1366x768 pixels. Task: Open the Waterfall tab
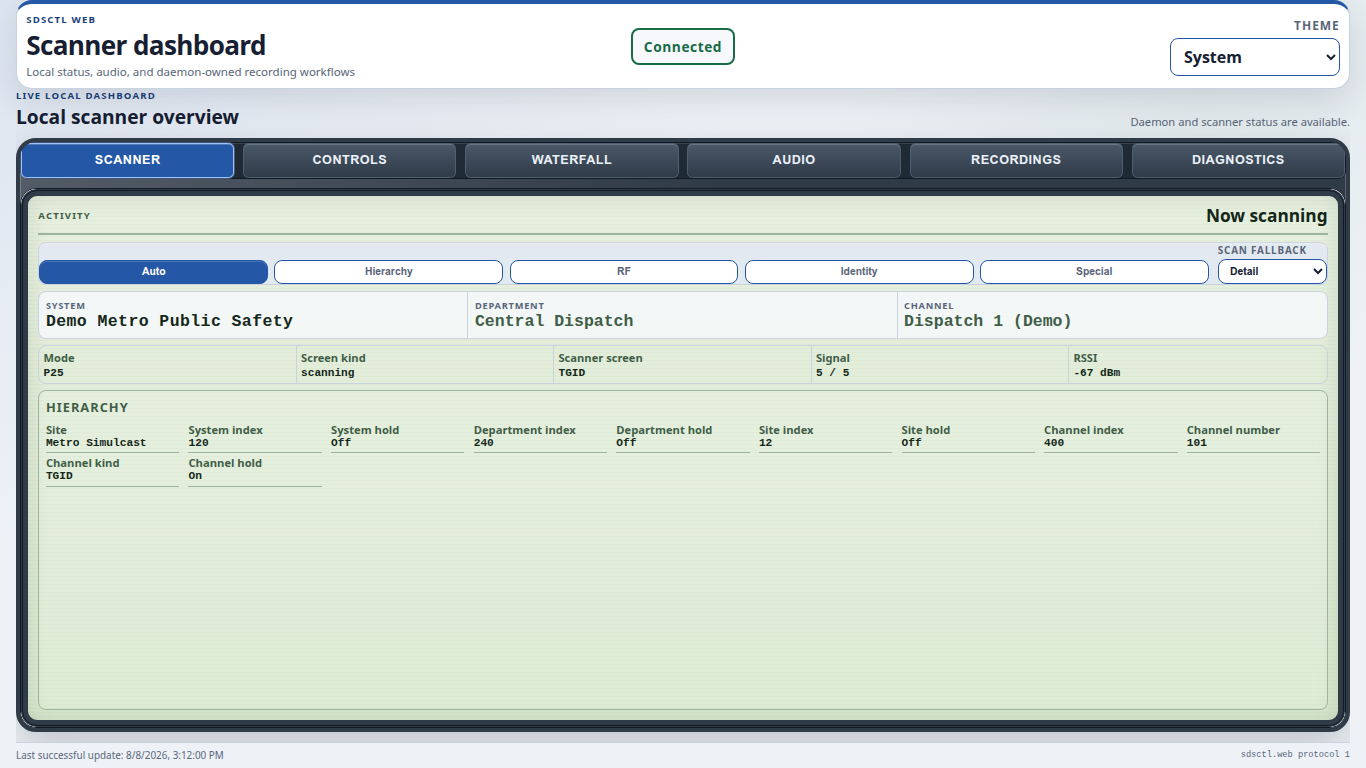point(572,160)
